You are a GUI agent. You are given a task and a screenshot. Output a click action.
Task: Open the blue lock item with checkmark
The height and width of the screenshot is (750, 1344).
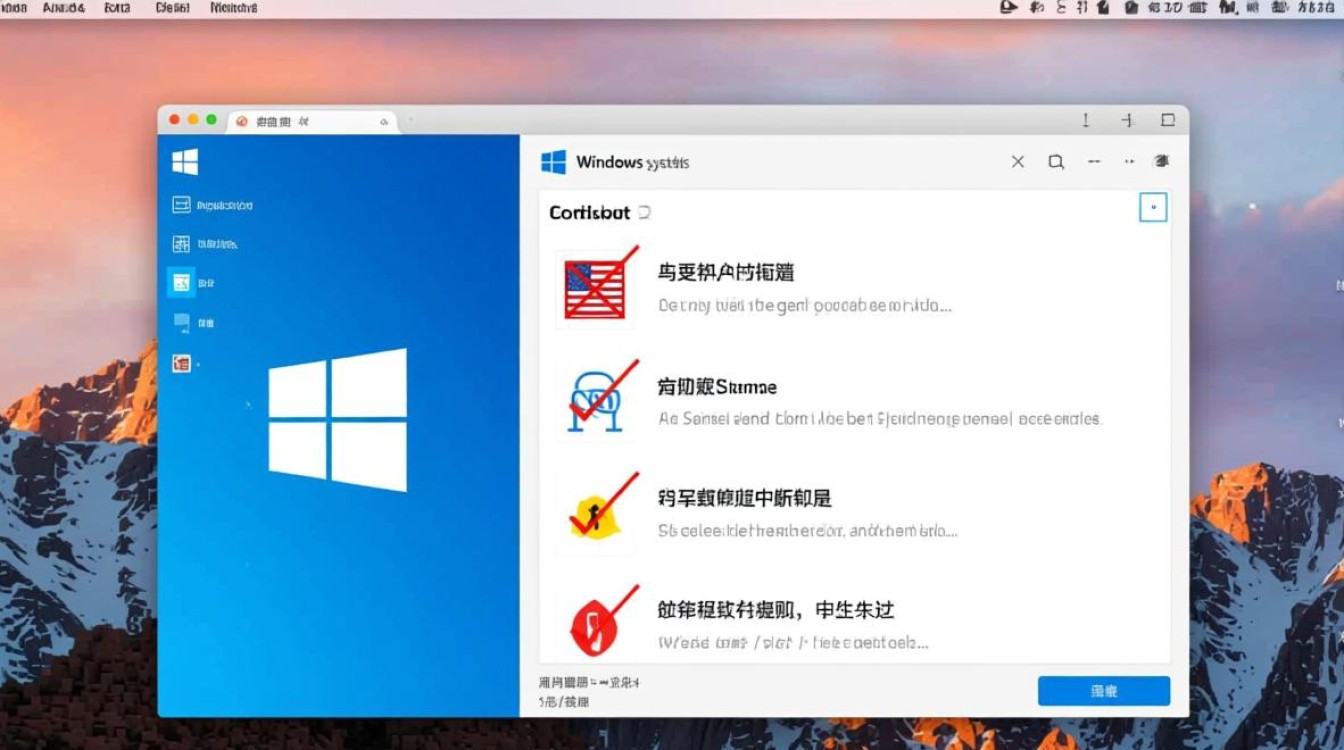point(596,400)
